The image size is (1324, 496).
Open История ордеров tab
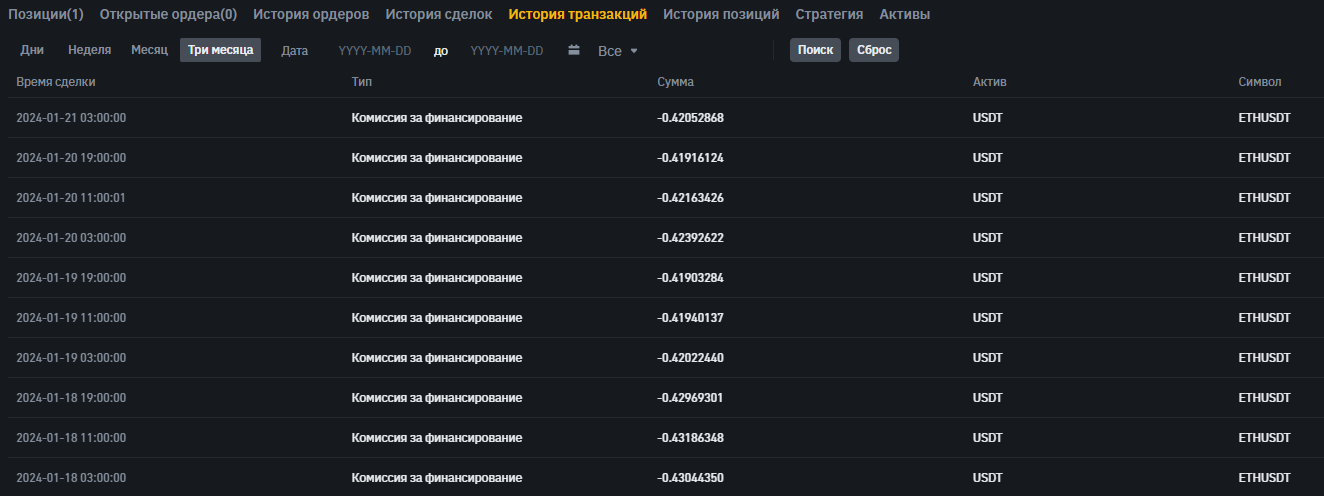pos(311,15)
